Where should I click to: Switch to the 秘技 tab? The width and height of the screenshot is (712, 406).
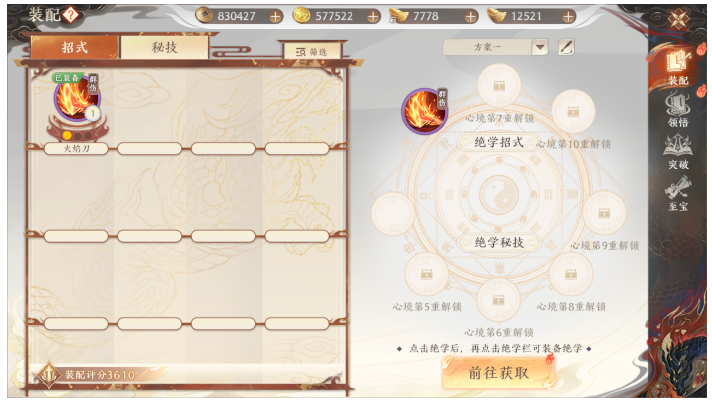[x=164, y=47]
